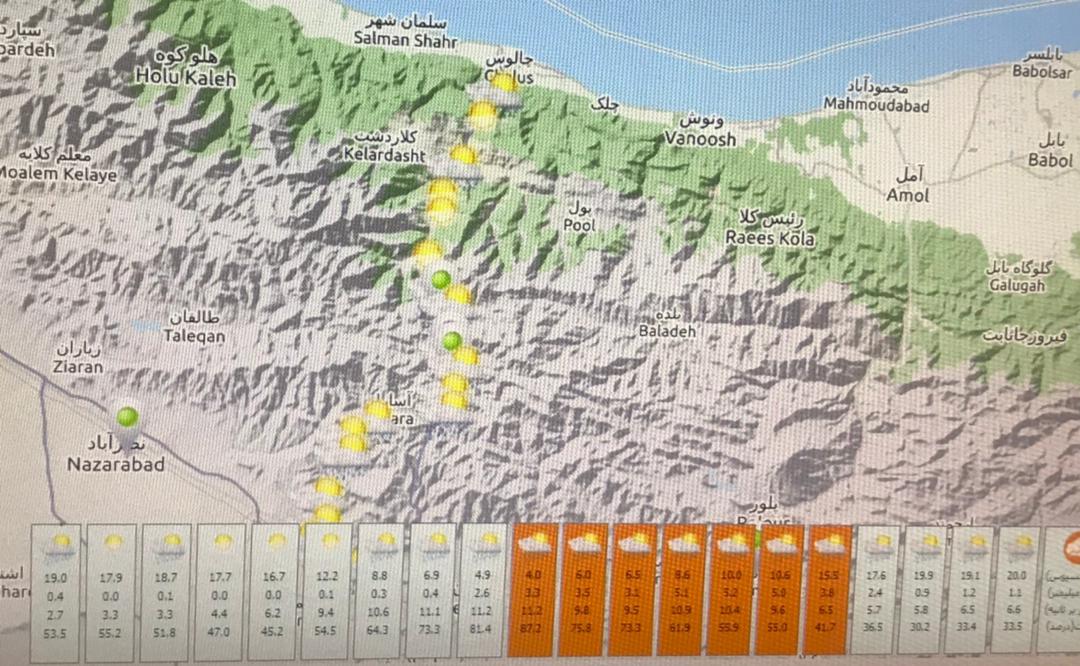This screenshot has width=1080, height=666.
Task: Click the green marker above Nazarabad
Action: tap(127, 417)
